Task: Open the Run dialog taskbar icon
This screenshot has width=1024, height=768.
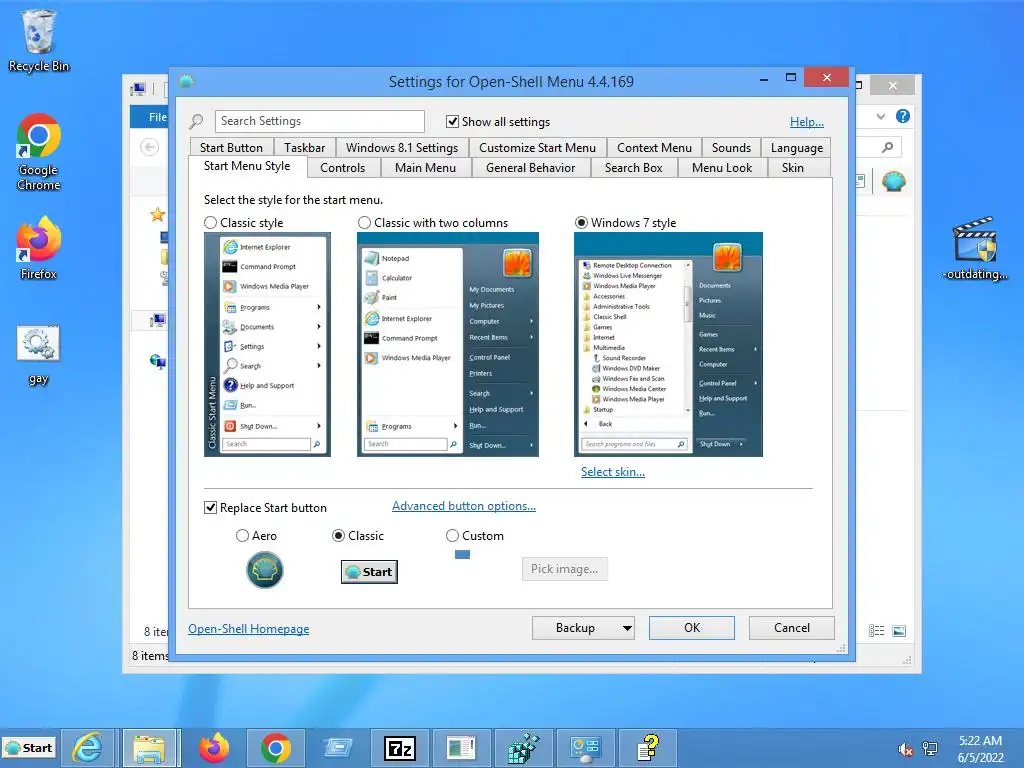Action: (337, 748)
